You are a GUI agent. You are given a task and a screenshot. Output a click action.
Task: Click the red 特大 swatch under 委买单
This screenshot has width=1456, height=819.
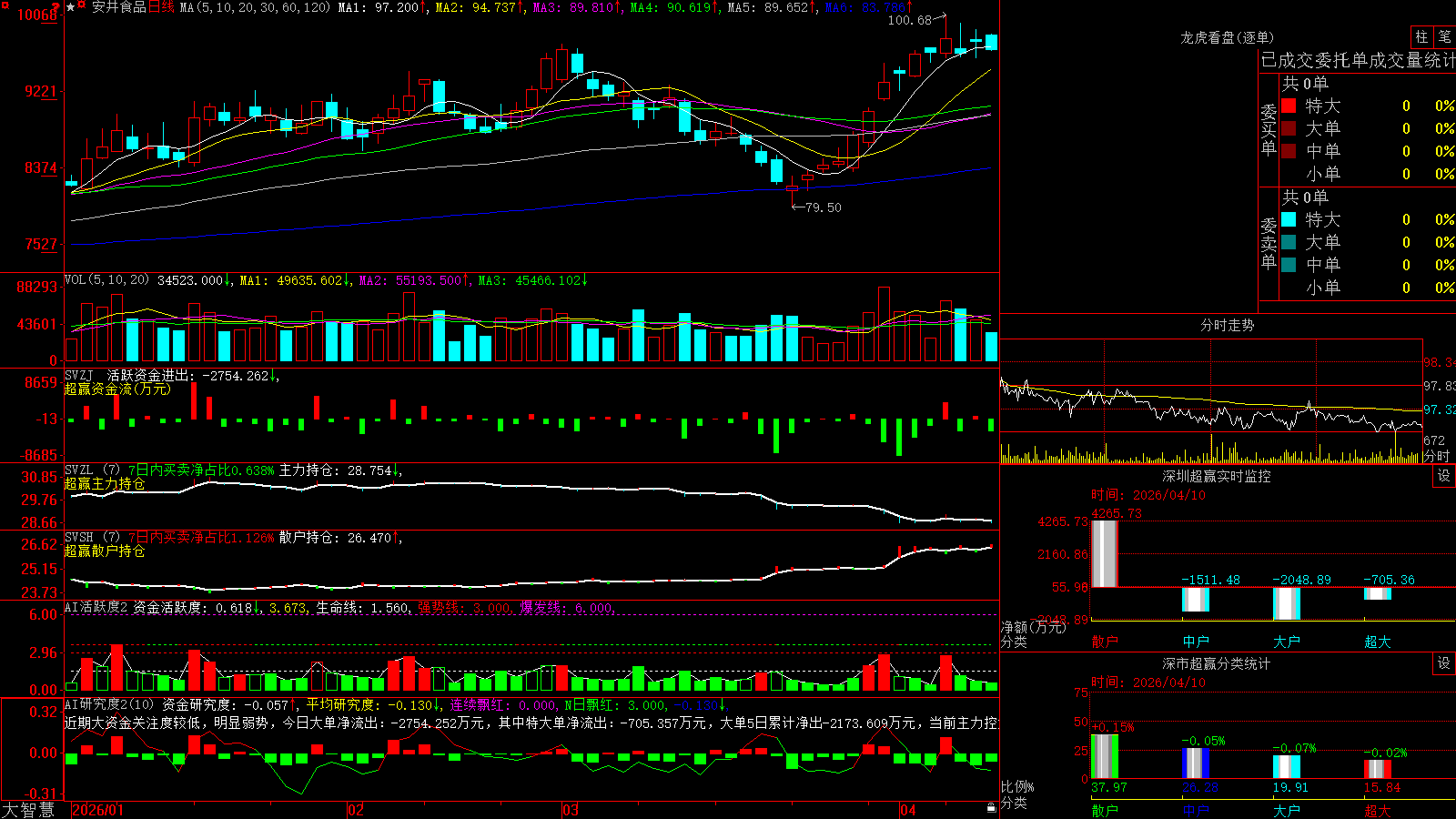pos(1289,106)
